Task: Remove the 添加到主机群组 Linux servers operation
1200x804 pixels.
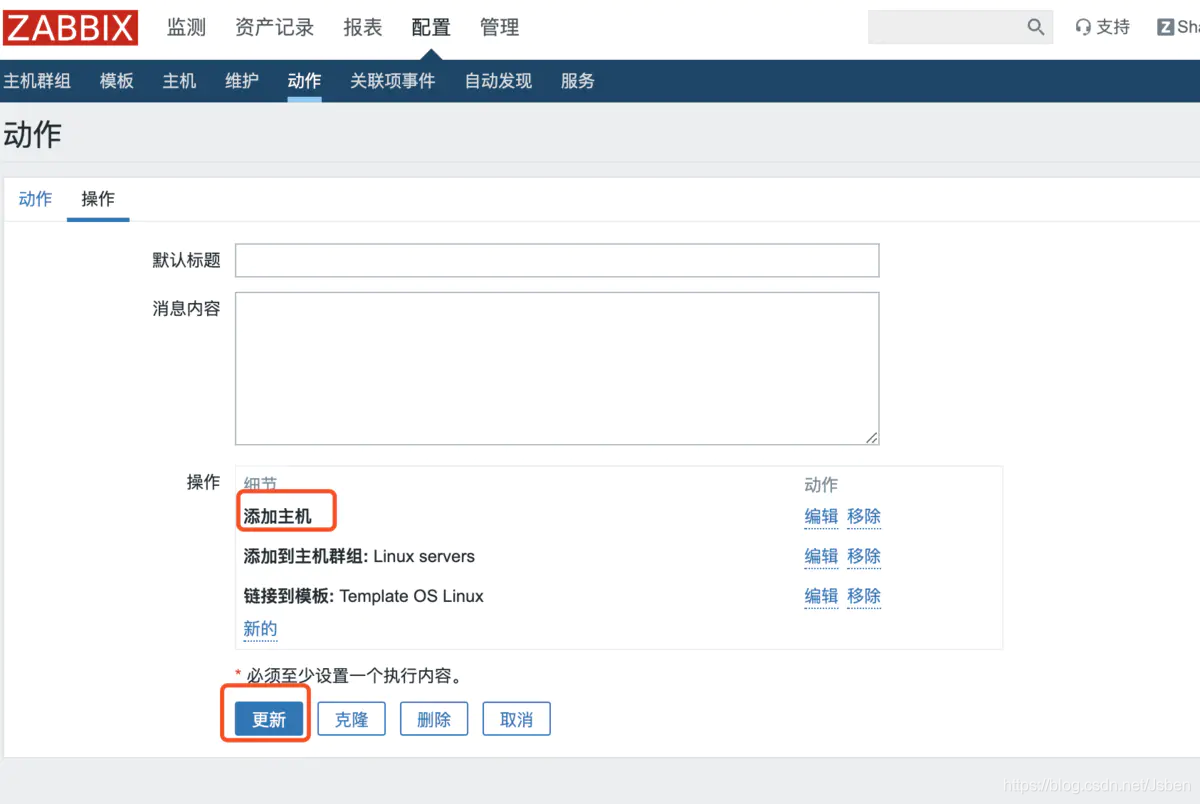Action: point(864,556)
